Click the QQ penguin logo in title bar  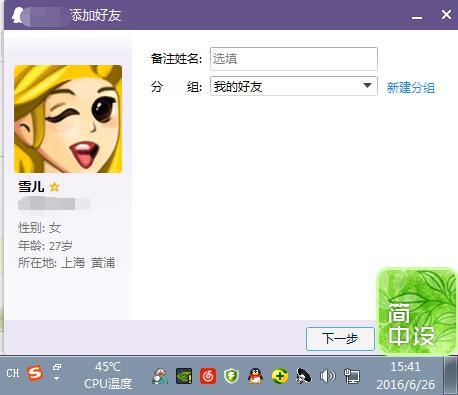(x=17, y=15)
